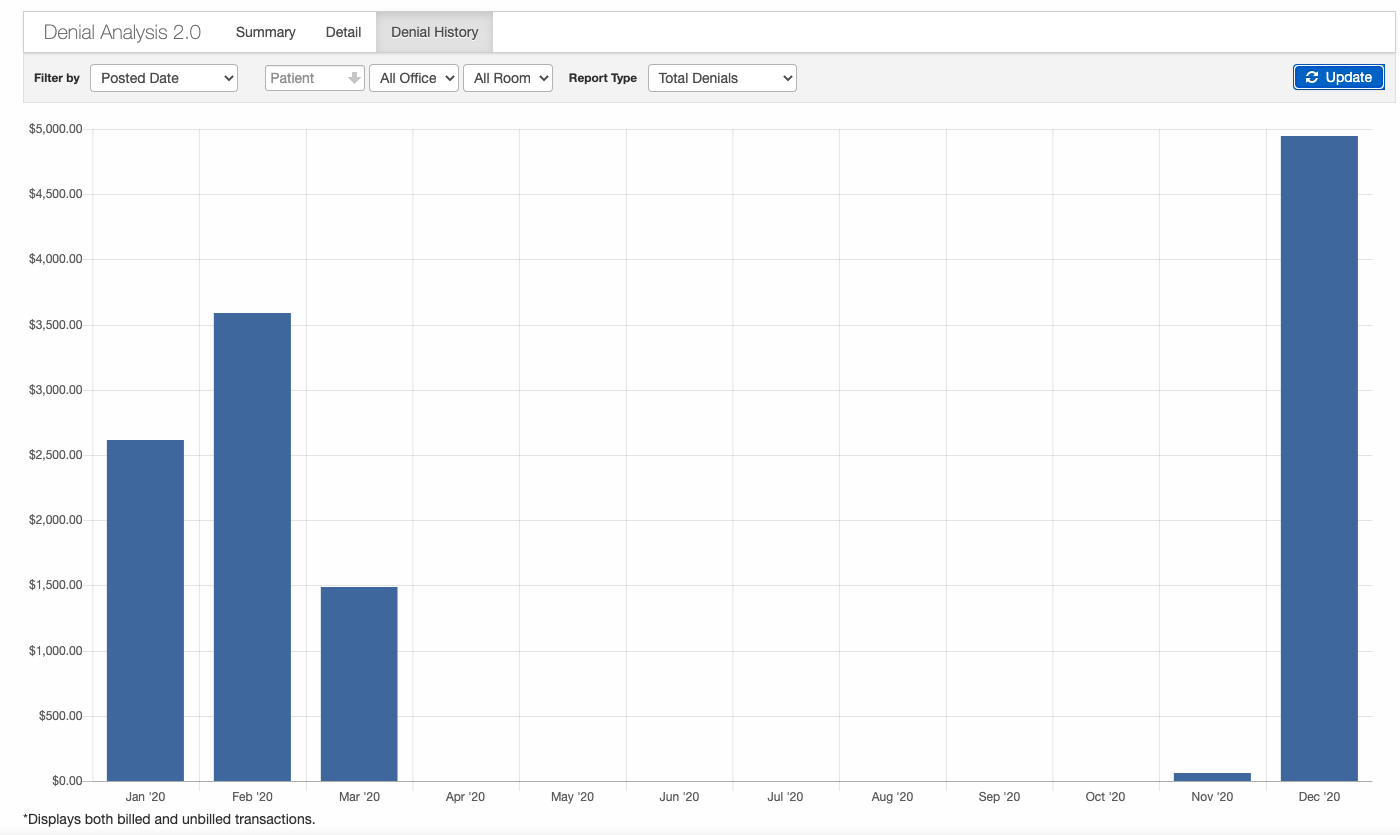Click the billed and unbilled transactions footnote
Screen dimensions: 1400x835
point(169,819)
